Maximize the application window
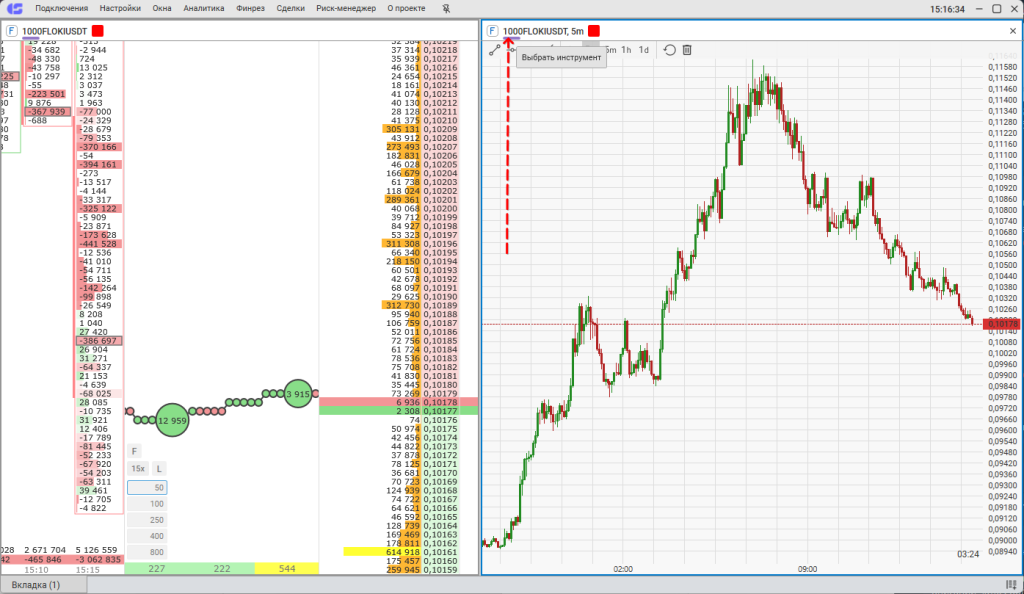Screen dimensions: 1024x594 pos(997,8)
